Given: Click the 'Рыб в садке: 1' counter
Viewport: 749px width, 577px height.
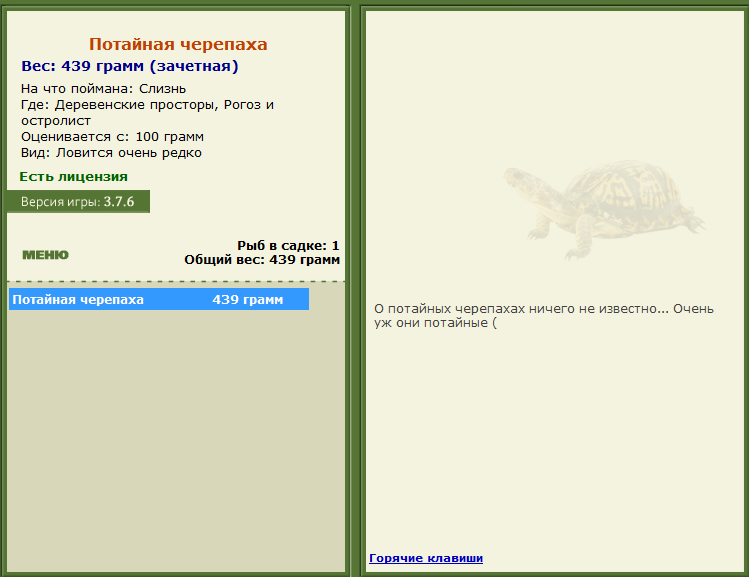Looking at the screenshot, I should pyautogui.click(x=288, y=246).
